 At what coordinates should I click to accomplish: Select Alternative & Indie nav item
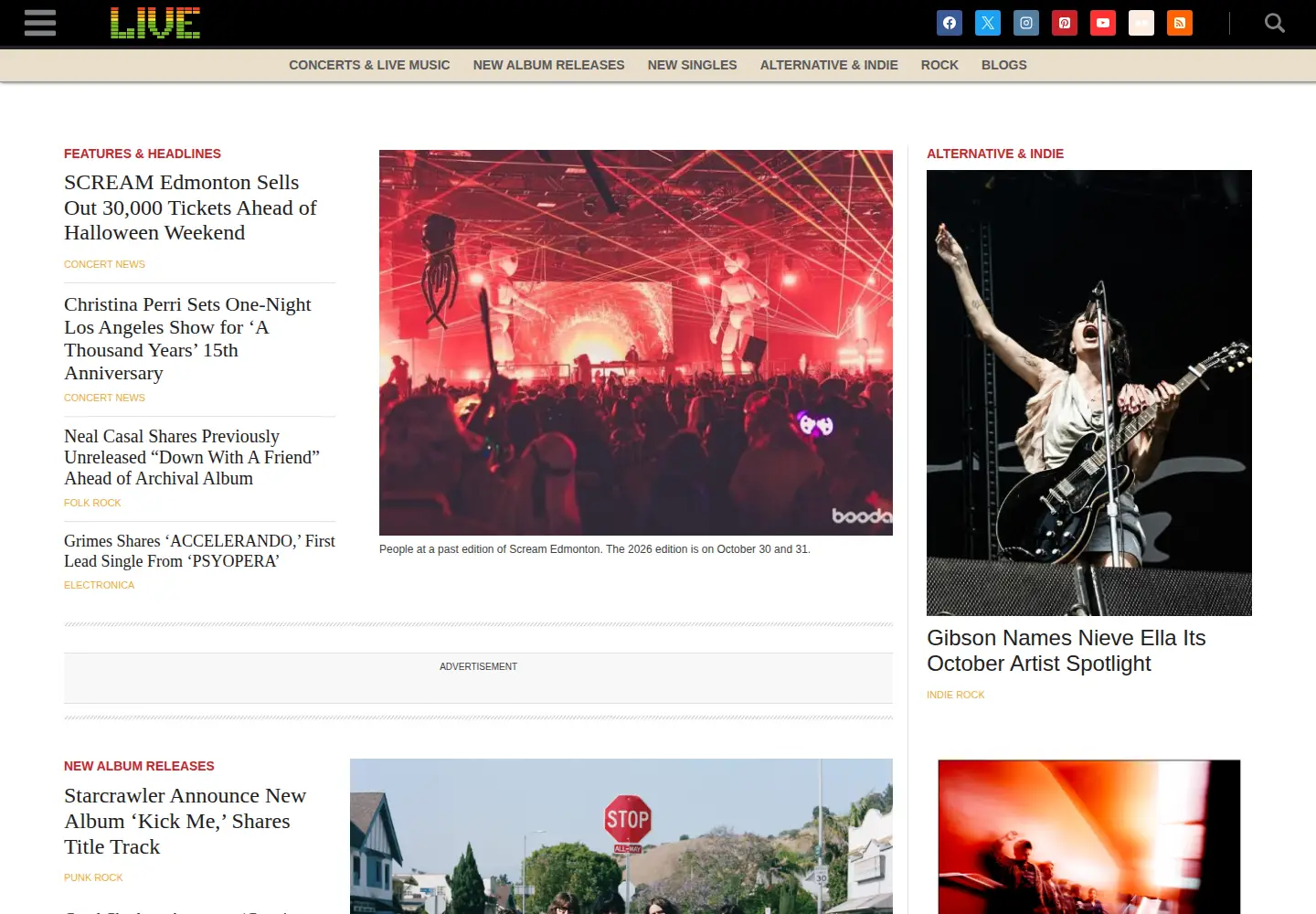[829, 65]
